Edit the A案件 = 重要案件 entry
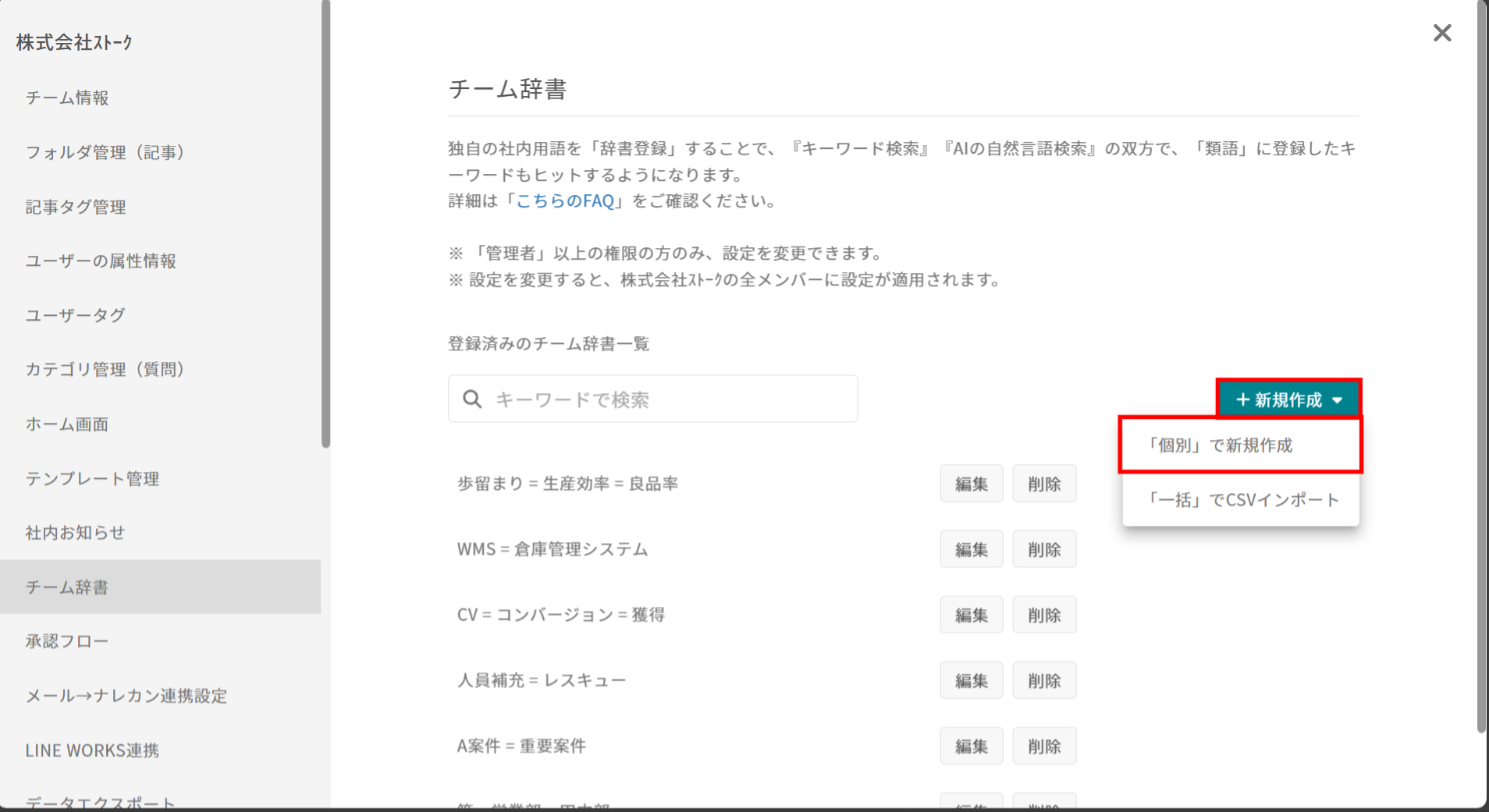The width and height of the screenshot is (1489, 812). tap(971, 746)
